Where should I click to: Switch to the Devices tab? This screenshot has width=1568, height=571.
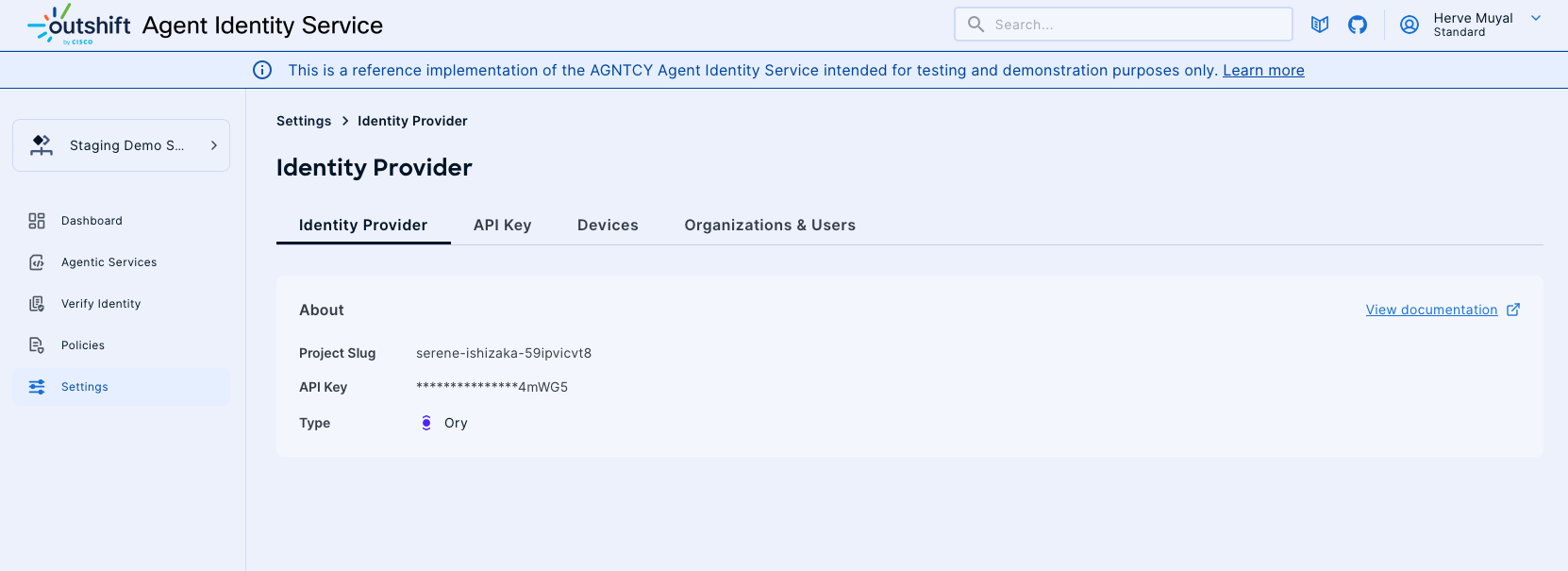point(608,225)
